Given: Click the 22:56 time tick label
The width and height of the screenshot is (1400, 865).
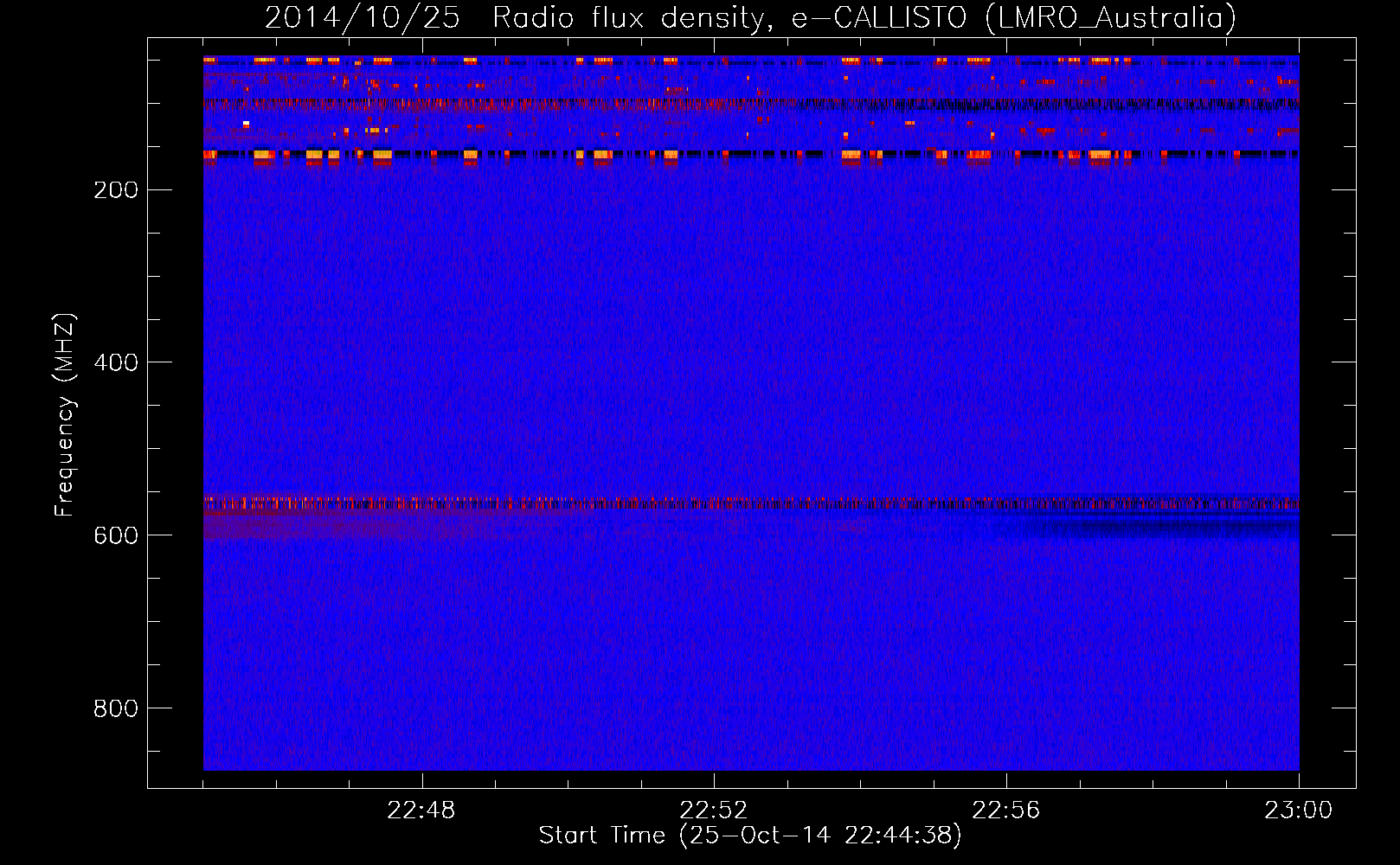Looking at the screenshot, I should (1006, 811).
